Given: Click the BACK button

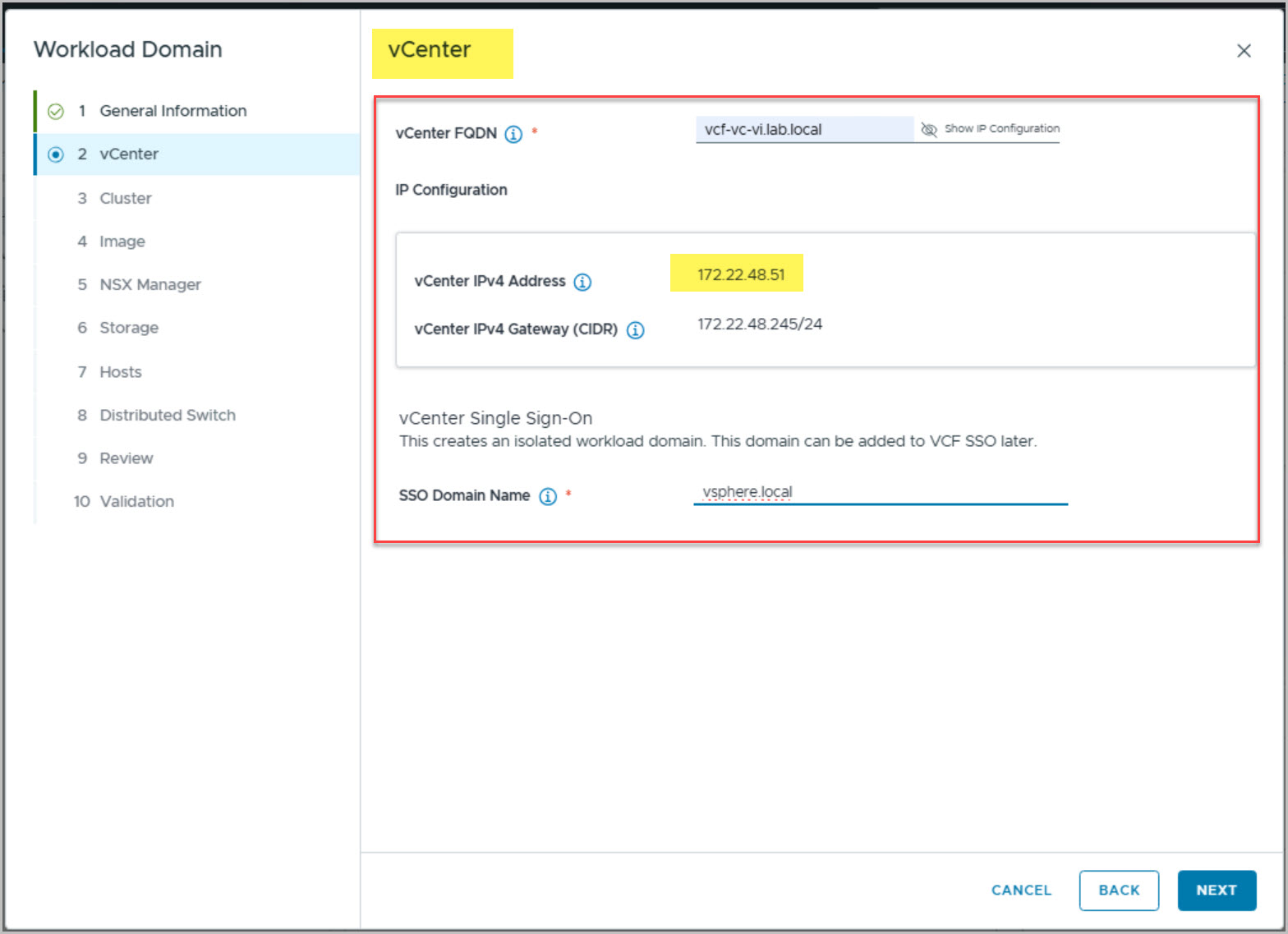Looking at the screenshot, I should click(x=1119, y=890).
